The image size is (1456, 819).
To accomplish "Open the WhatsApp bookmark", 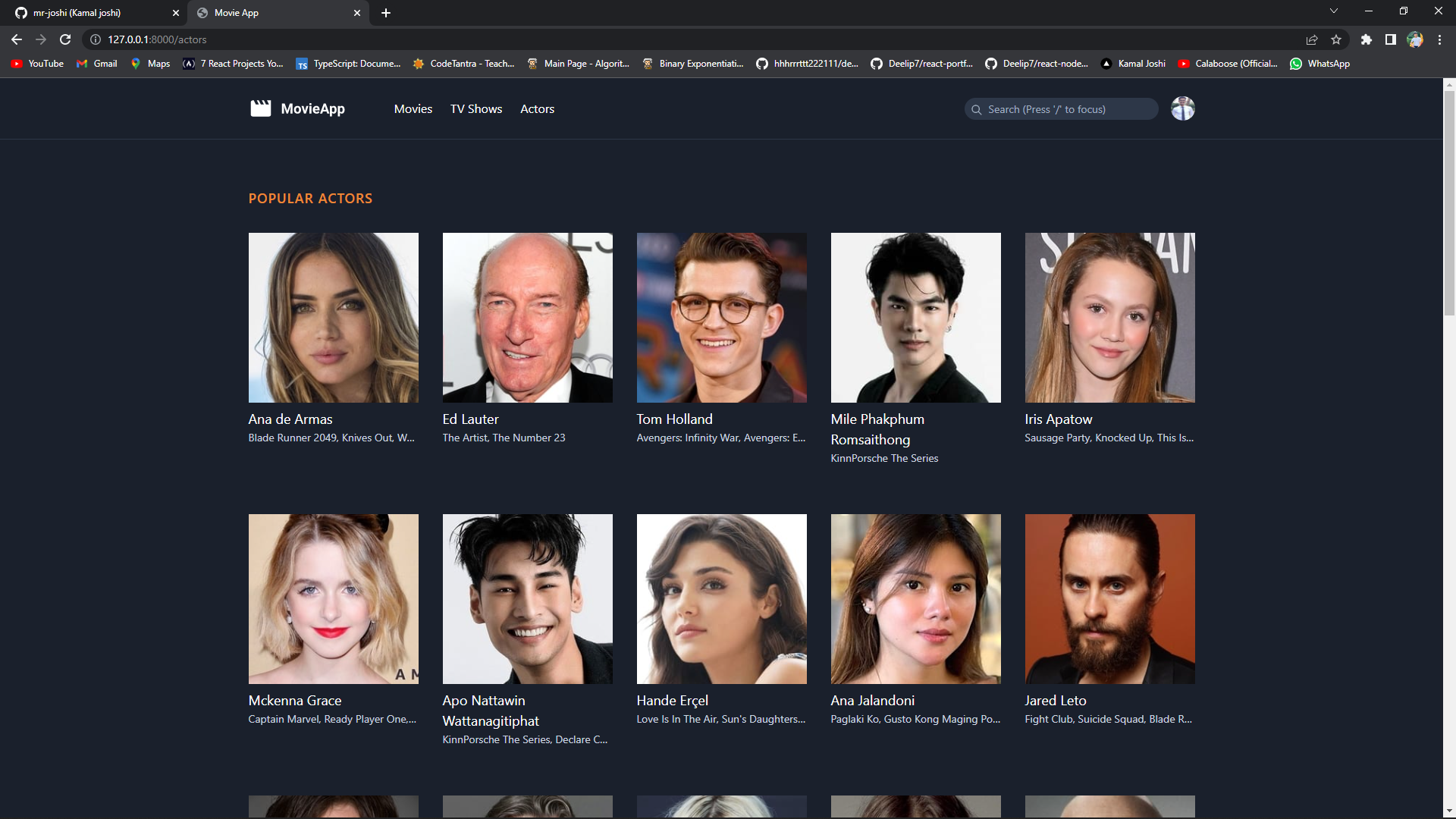I will point(1319,64).
